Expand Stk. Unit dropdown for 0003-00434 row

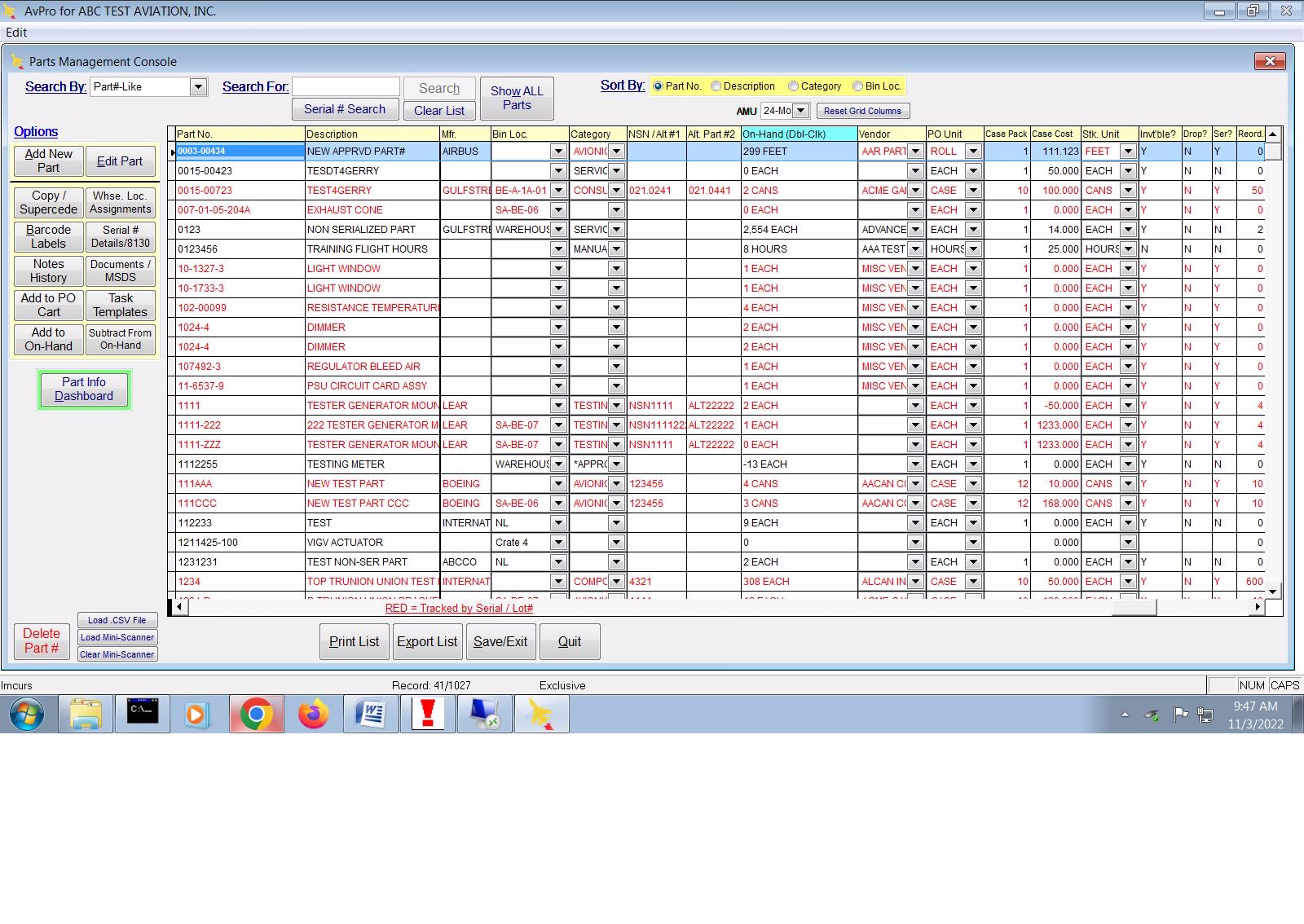[1128, 152]
